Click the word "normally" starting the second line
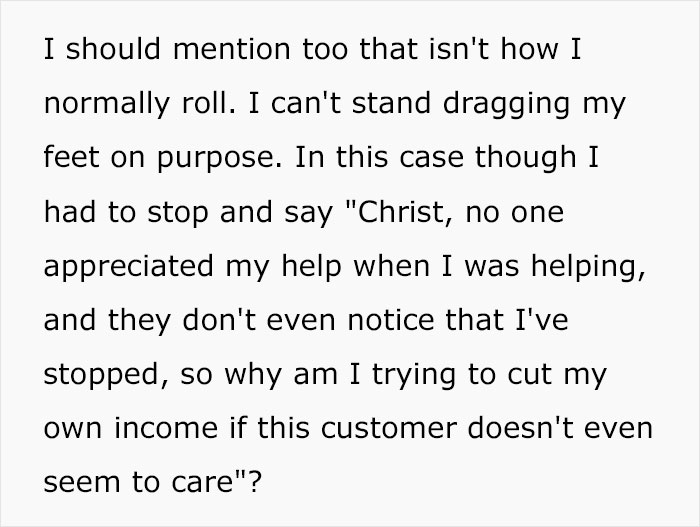The width and height of the screenshot is (700, 527). pos(106,105)
